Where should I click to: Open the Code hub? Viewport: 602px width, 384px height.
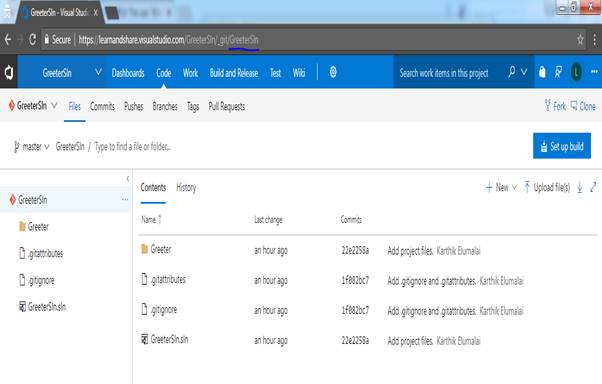tap(164, 73)
